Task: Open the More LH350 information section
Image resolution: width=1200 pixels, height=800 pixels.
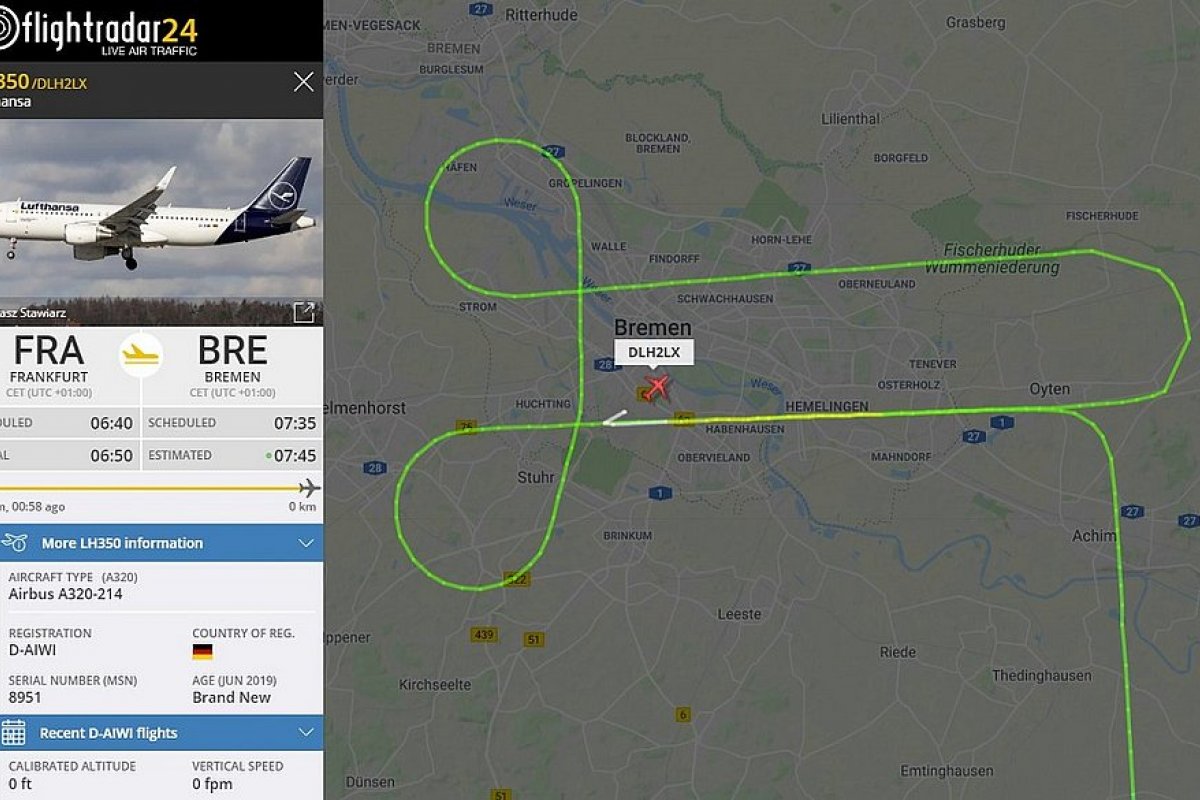Action: click(161, 543)
